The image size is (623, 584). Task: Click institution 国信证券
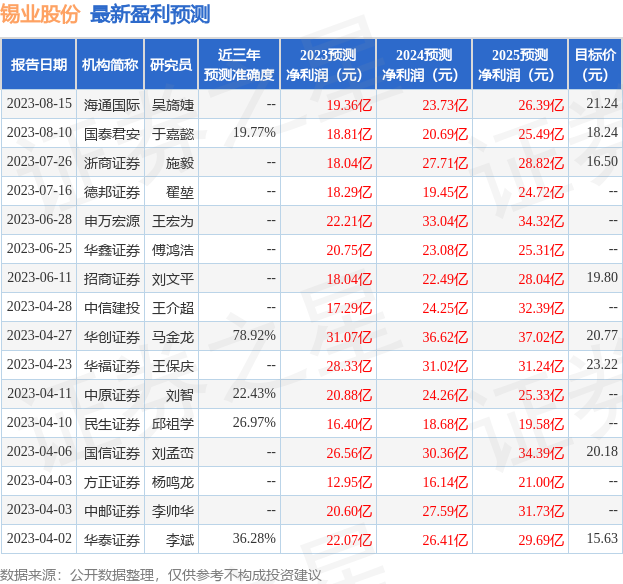tap(112, 453)
